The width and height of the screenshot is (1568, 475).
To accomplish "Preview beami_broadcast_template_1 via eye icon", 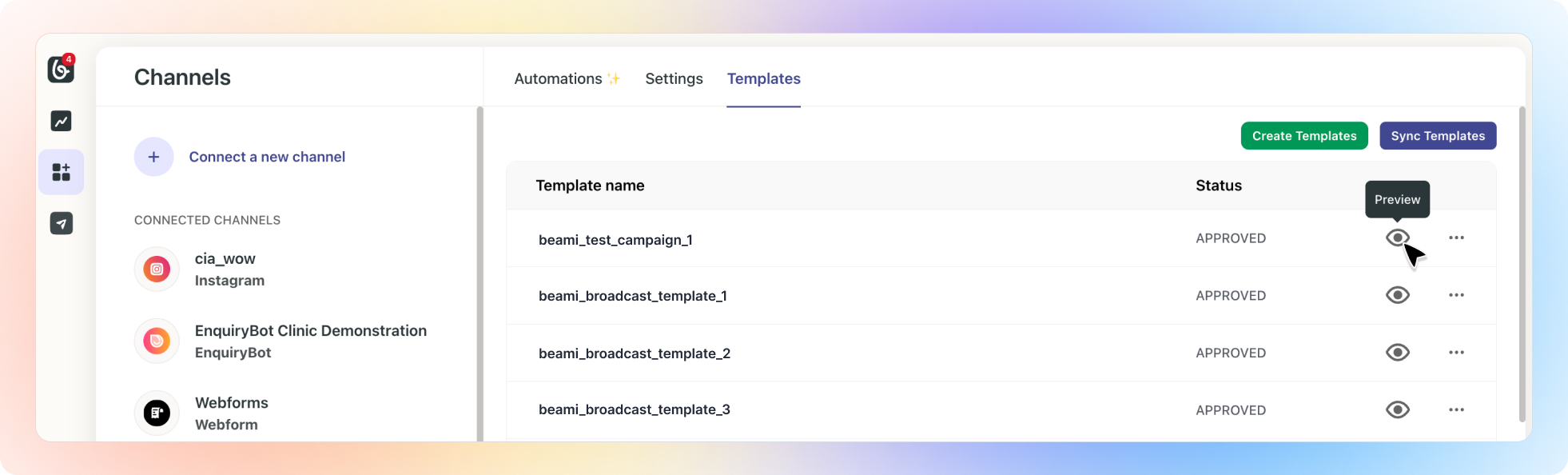I will click(x=1397, y=295).
